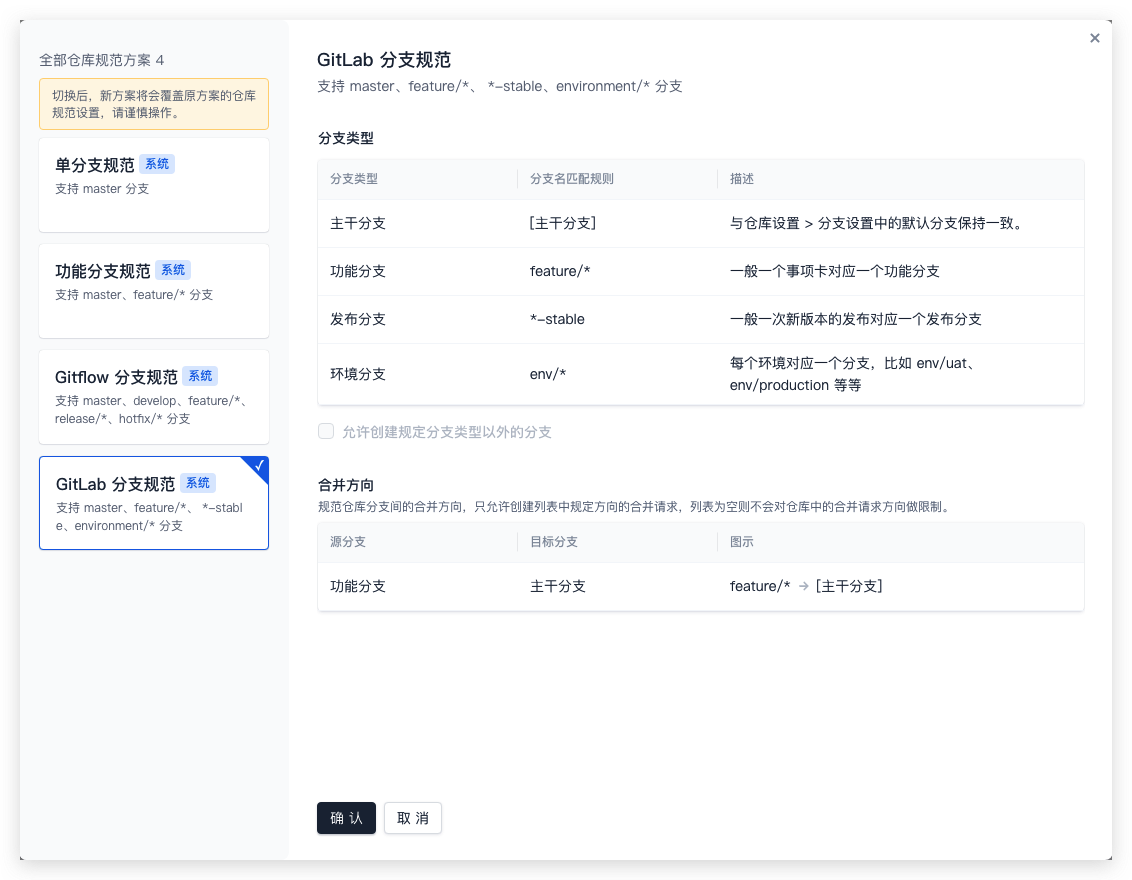
Task: Confirm with the 确认 button
Action: (347, 818)
